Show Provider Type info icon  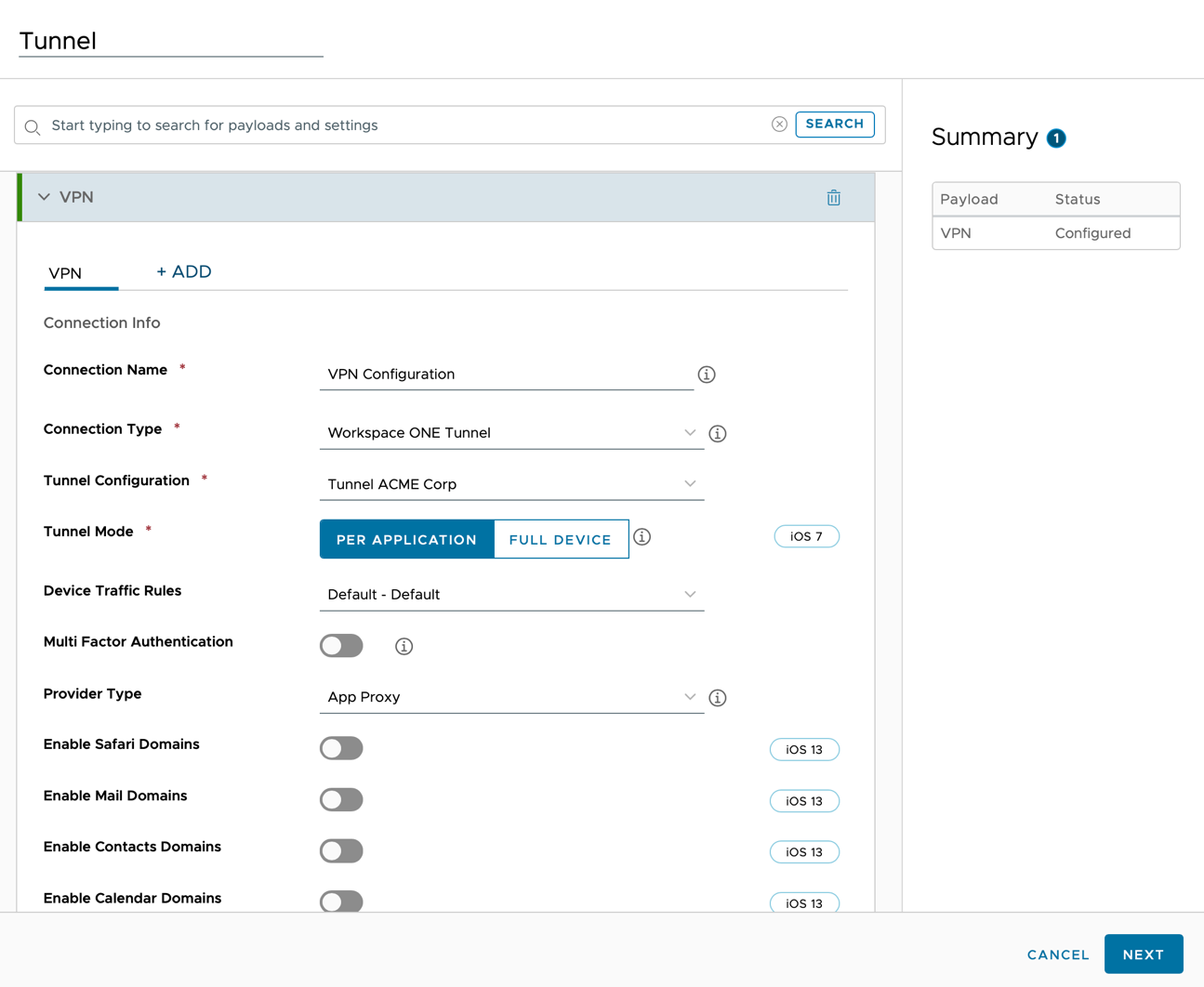pos(718,697)
